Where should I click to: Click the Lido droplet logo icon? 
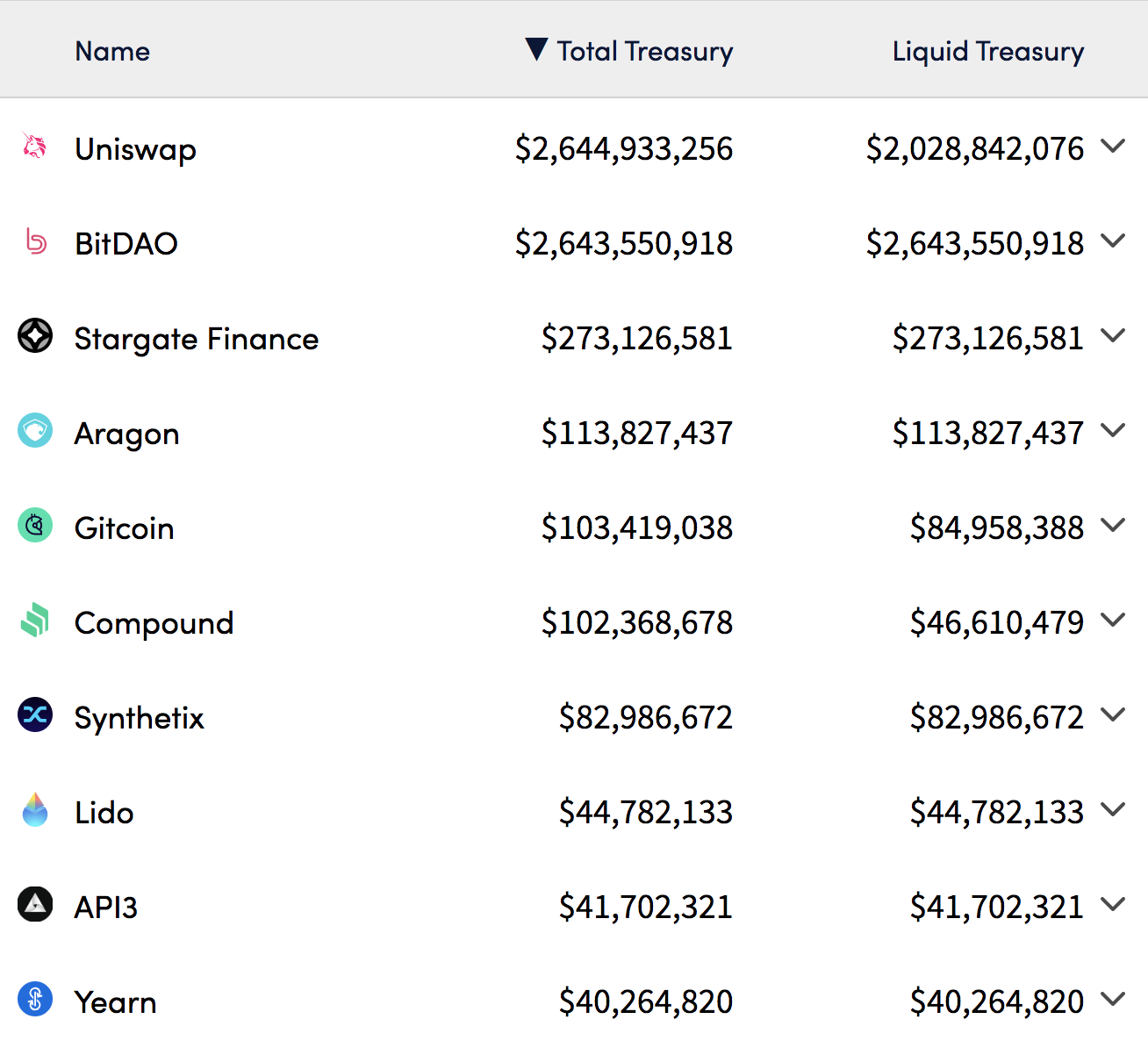click(35, 810)
